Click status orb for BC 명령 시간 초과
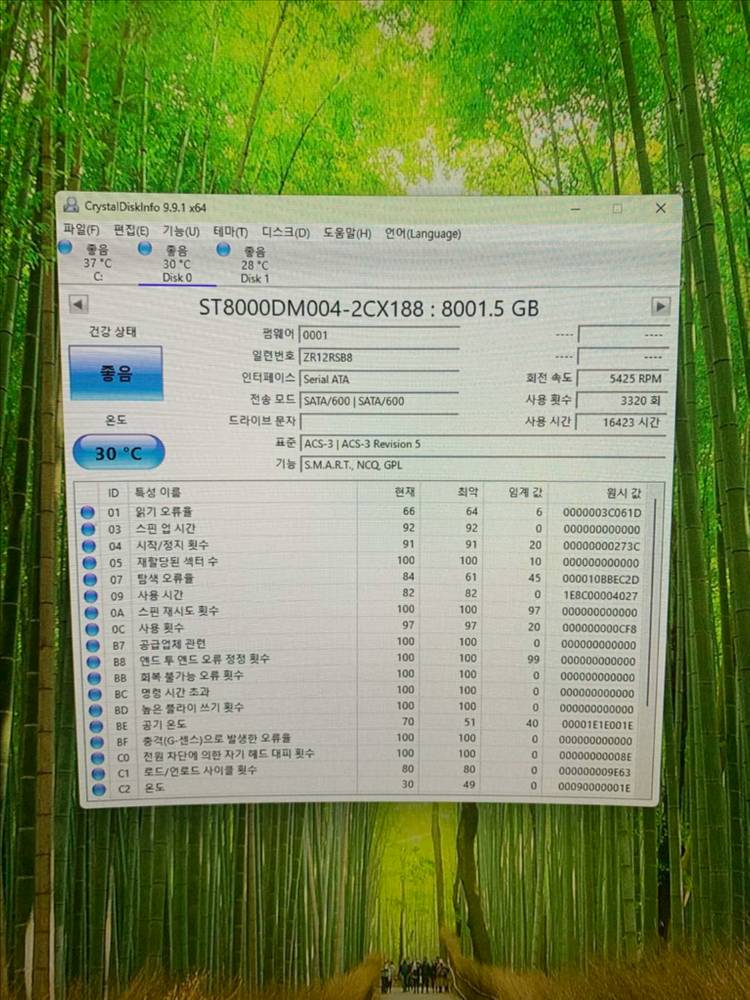This screenshot has width=750, height=1000. 95,694
